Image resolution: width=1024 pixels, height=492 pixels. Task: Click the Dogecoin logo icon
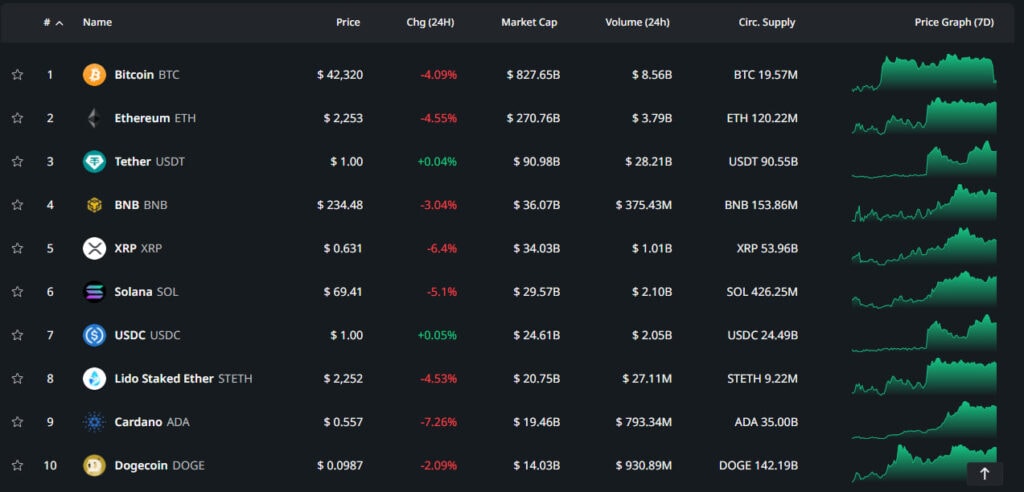(94, 465)
